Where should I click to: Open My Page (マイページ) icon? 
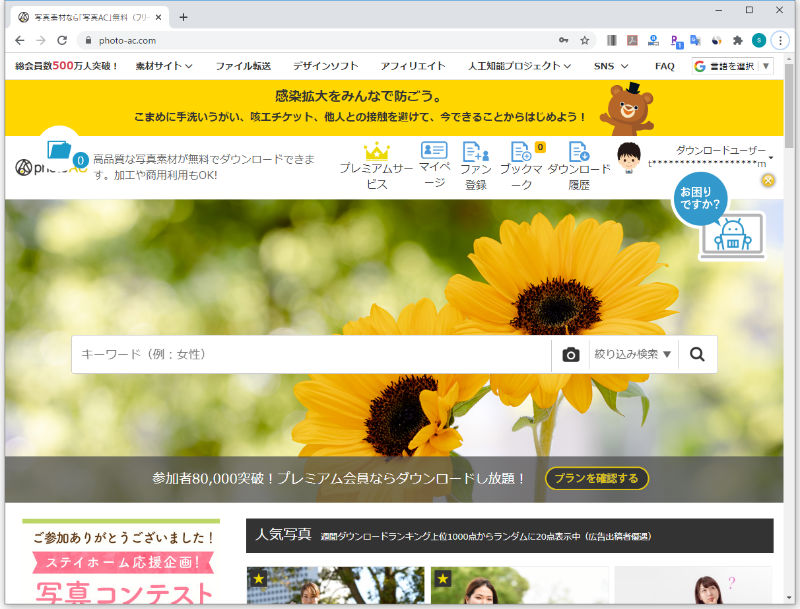point(434,152)
